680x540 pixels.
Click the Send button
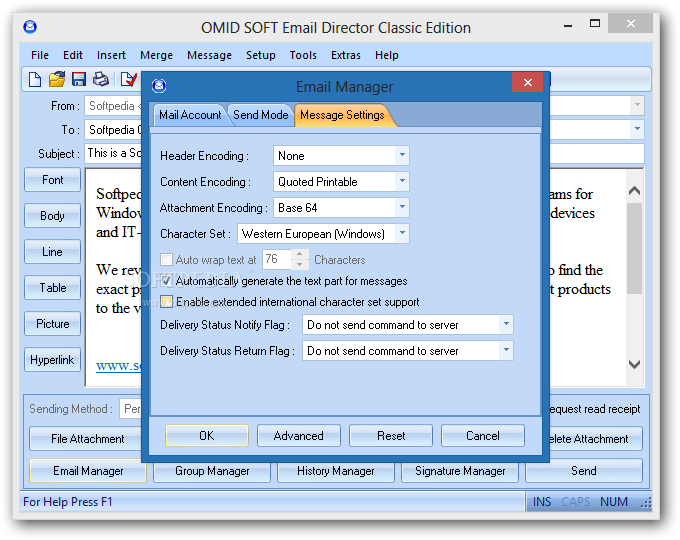click(584, 471)
